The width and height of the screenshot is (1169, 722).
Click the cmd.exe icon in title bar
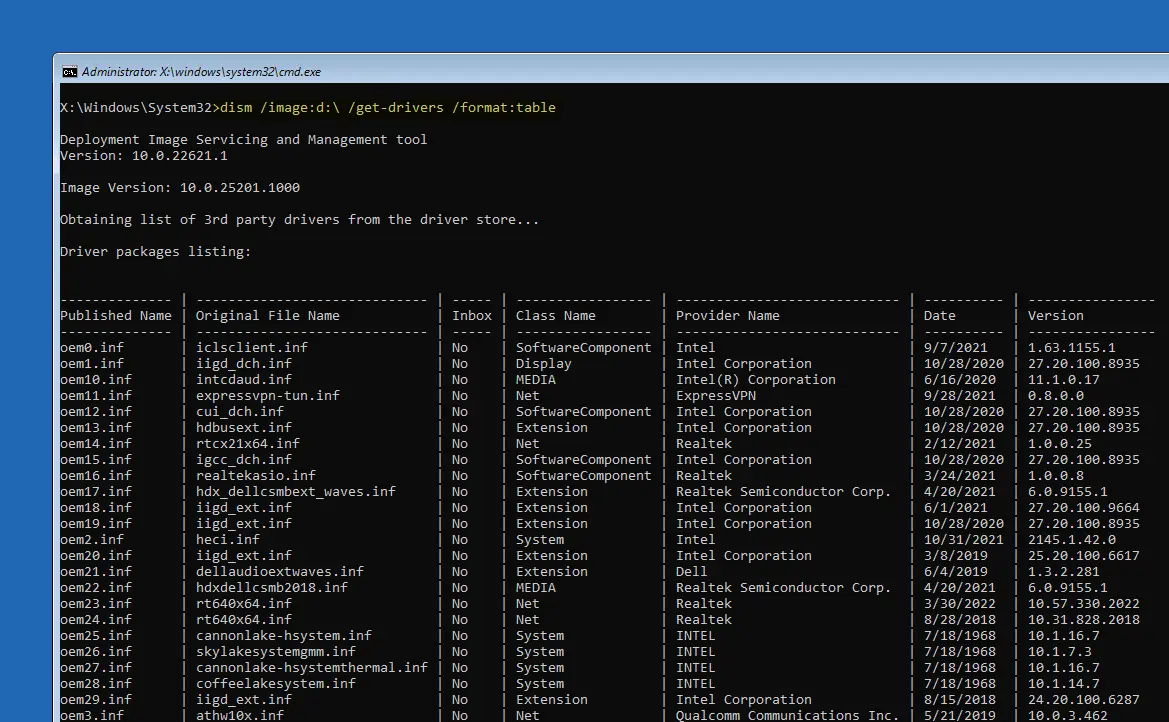[x=69, y=72]
